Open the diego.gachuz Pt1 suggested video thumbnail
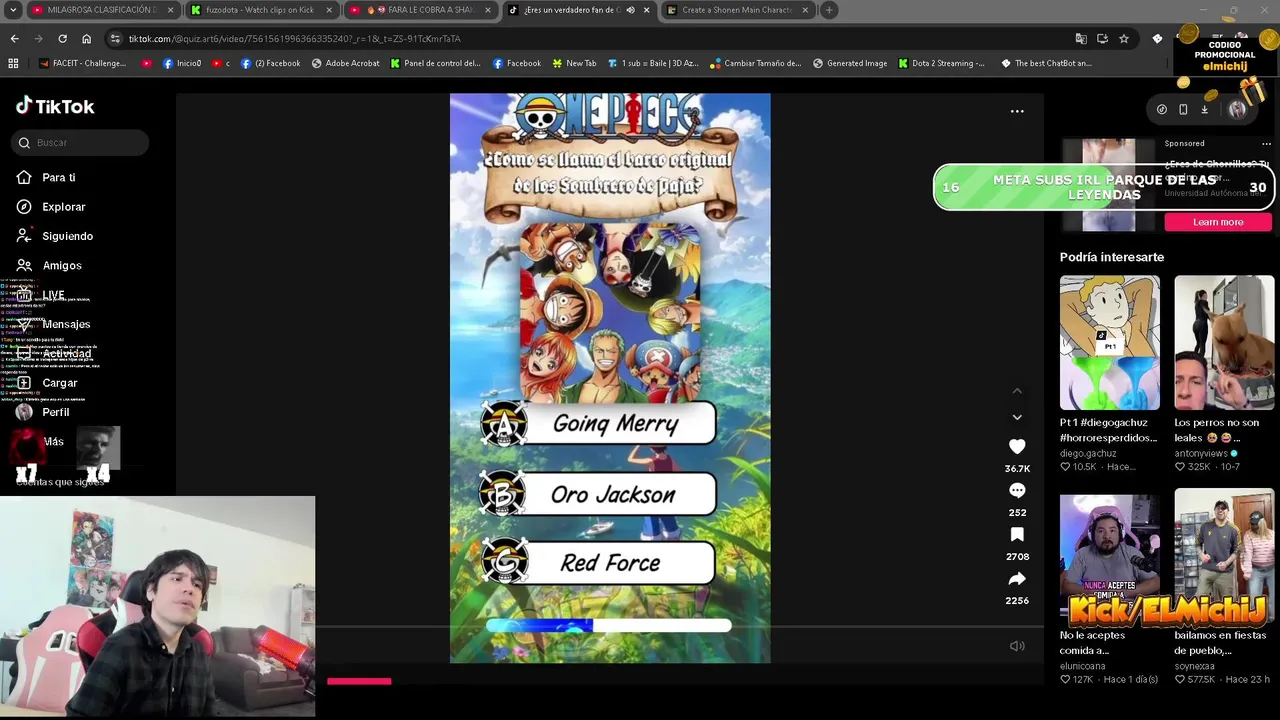Viewport: 1280px width, 720px height. pyautogui.click(x=1109, y=343)
